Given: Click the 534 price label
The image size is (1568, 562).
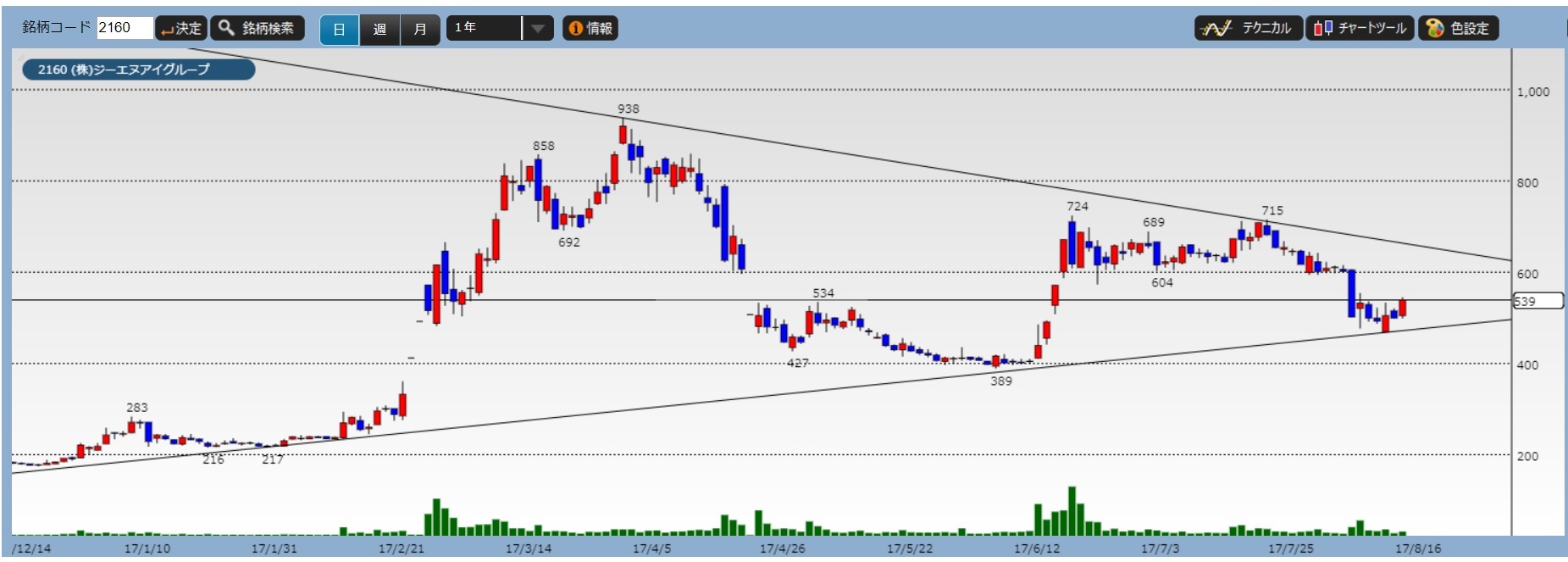Looking at the screenshot, I should coord(823,293).
